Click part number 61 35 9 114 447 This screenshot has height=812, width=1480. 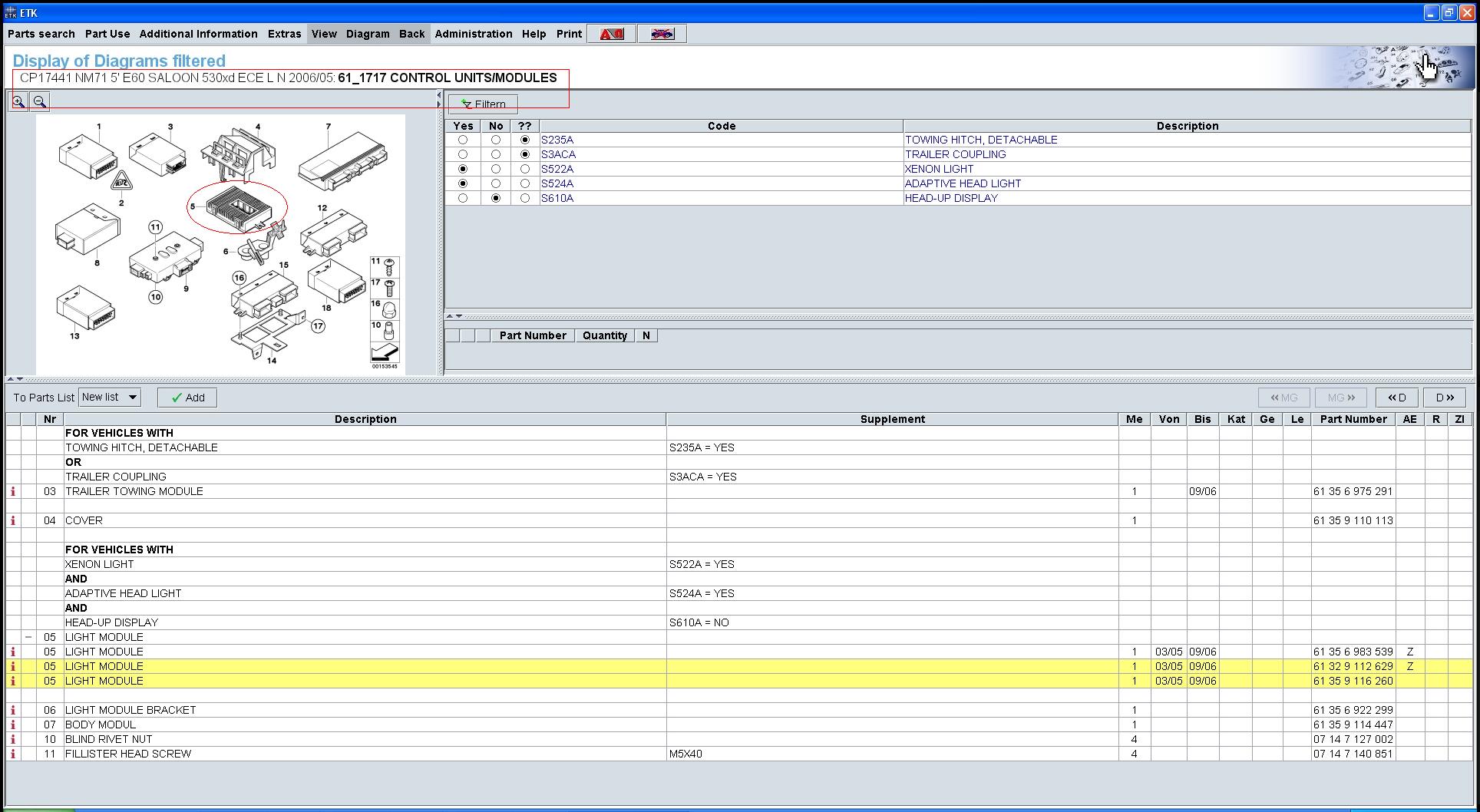[x=1353, y=725]
